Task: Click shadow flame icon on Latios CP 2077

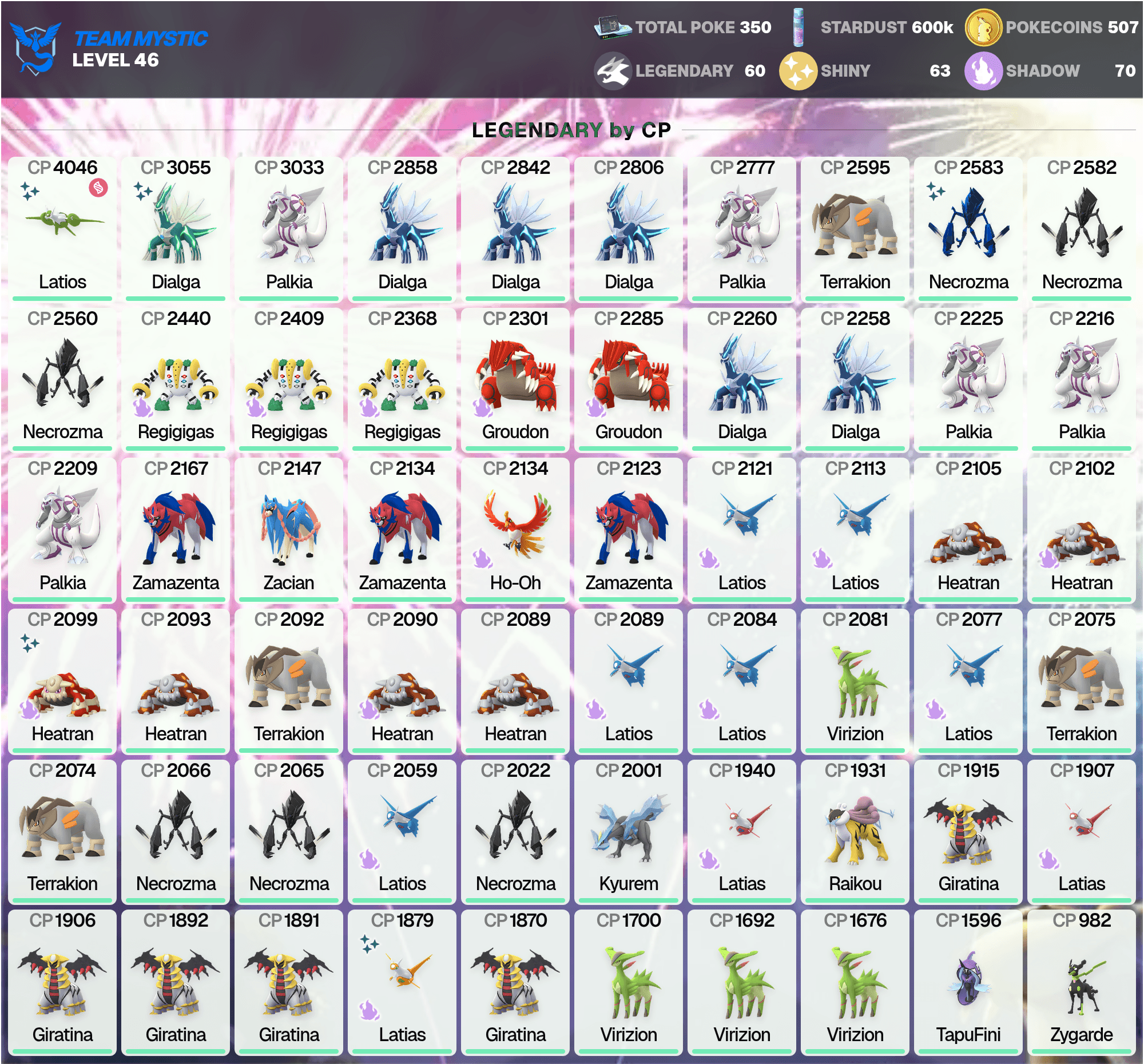Action: (936, 709)
